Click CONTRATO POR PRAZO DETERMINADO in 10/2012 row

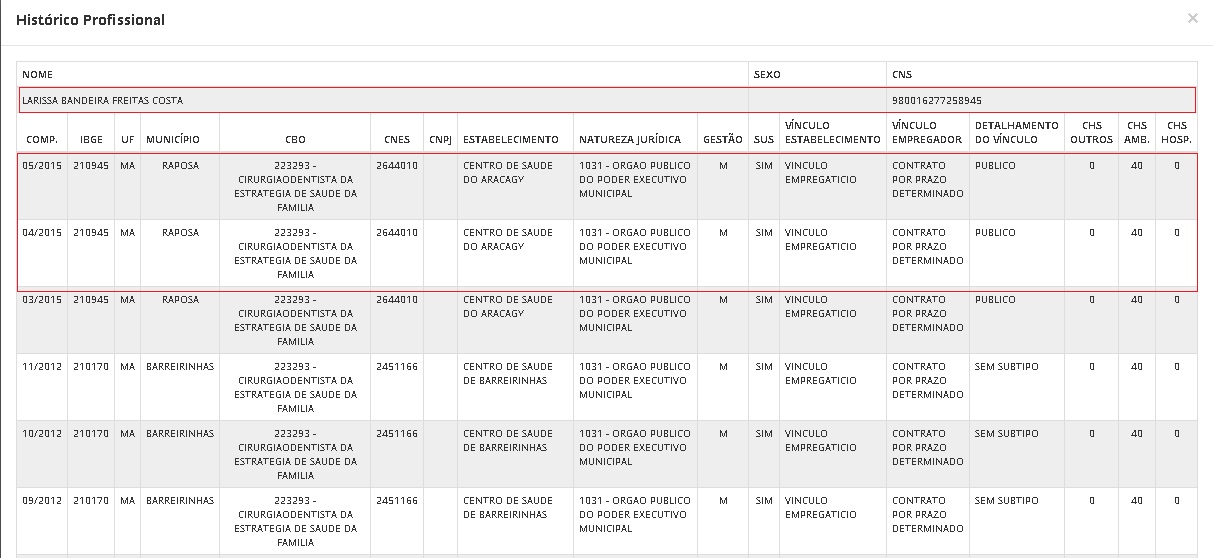[x=928, y=448]
